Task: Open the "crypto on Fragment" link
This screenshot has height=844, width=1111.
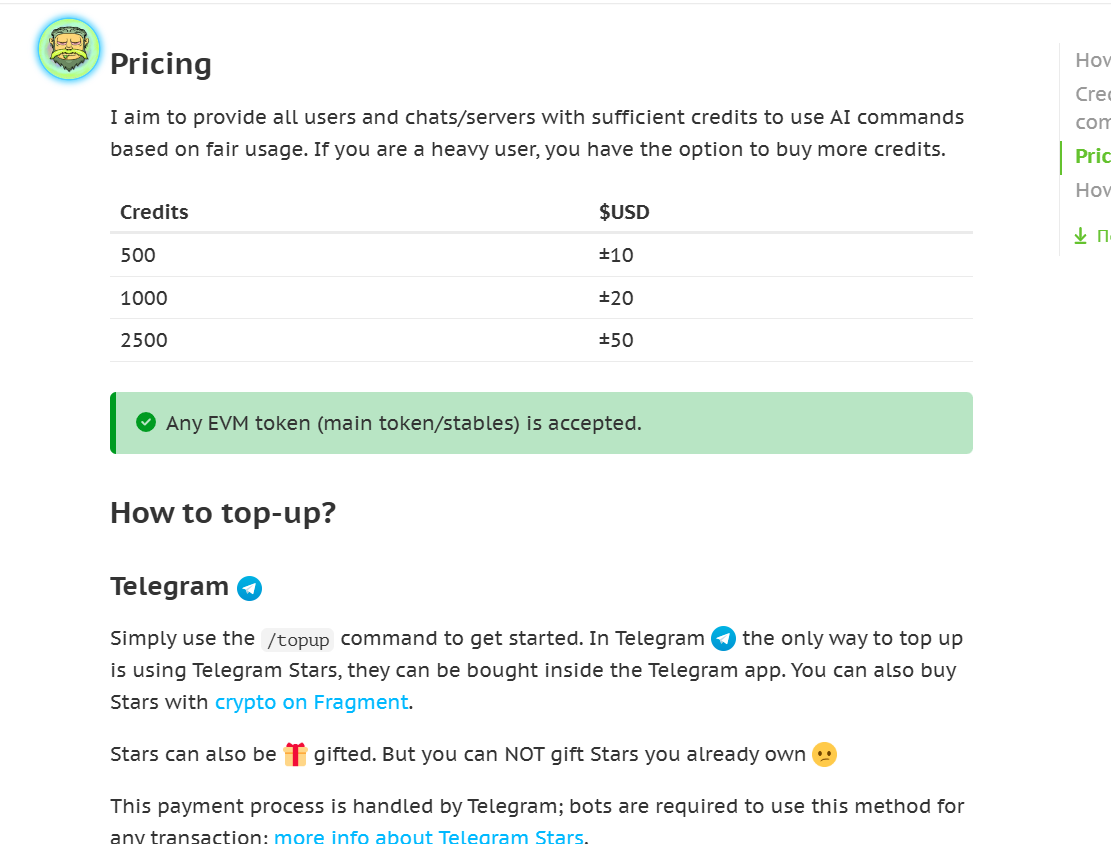Action: pyautogui.click(x=311, y=702)
